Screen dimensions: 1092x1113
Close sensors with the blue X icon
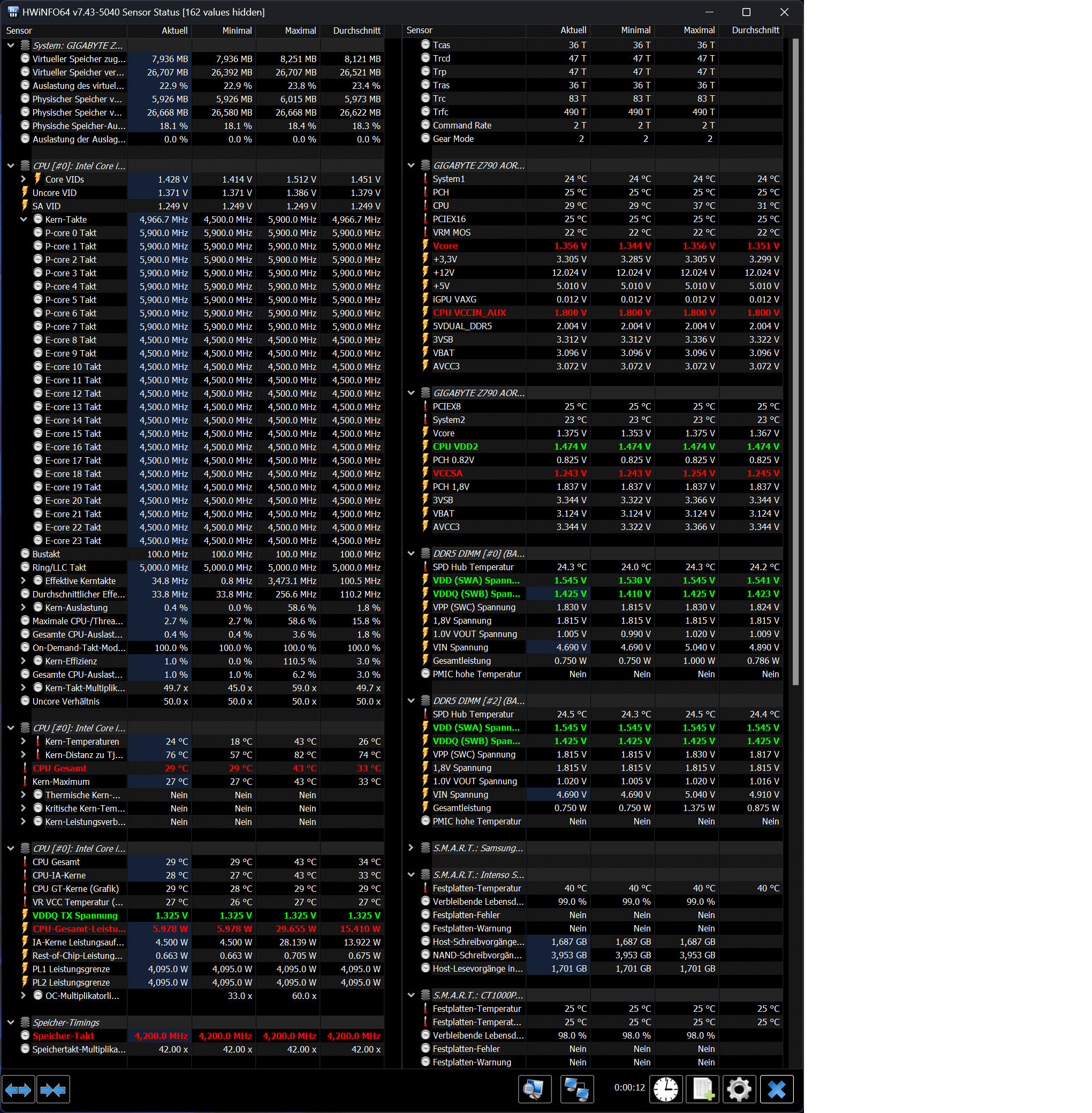[x=777, y=1089]
